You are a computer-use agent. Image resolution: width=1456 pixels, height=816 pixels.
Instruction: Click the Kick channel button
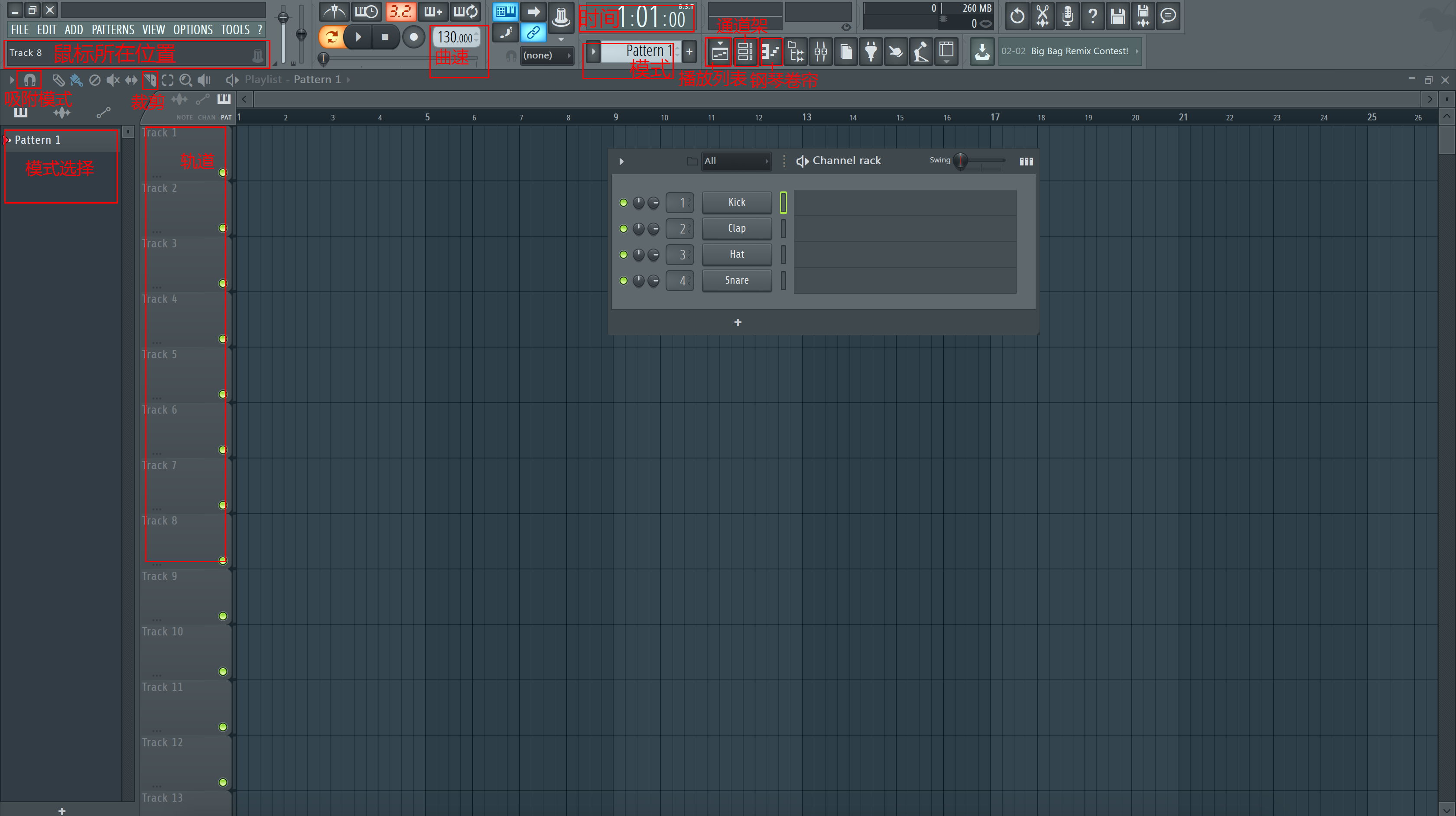pyautogui.click(x=737, y=203)
